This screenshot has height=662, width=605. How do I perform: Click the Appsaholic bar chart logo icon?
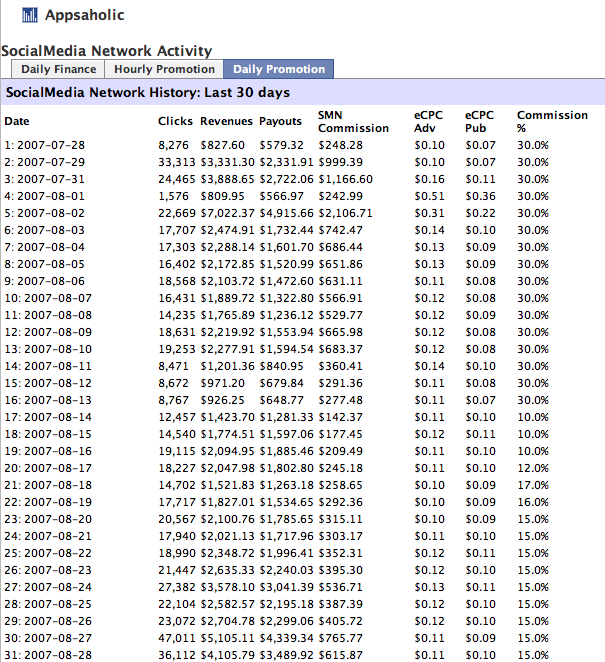pos(29,16)
